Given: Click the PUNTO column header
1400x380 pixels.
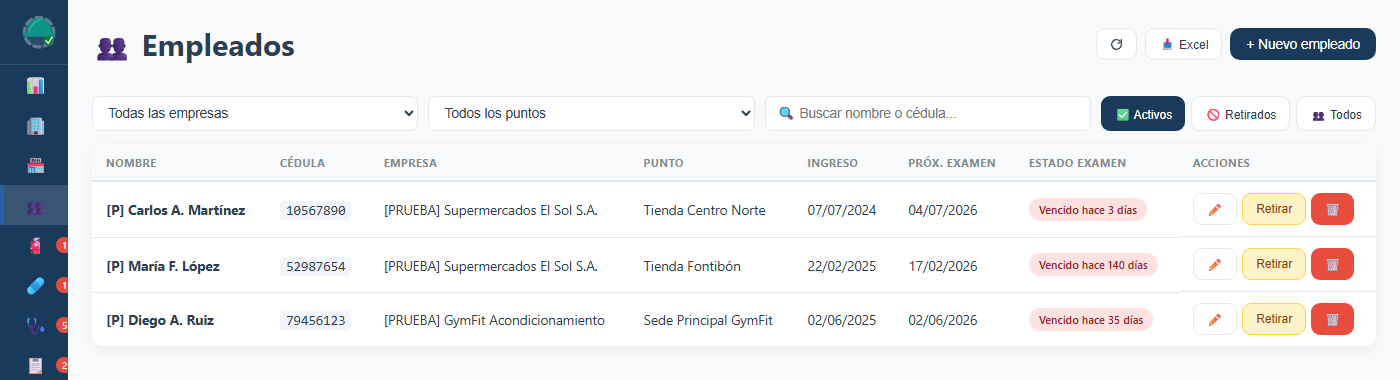Looking at the screenshot, I should click(664, 163).
